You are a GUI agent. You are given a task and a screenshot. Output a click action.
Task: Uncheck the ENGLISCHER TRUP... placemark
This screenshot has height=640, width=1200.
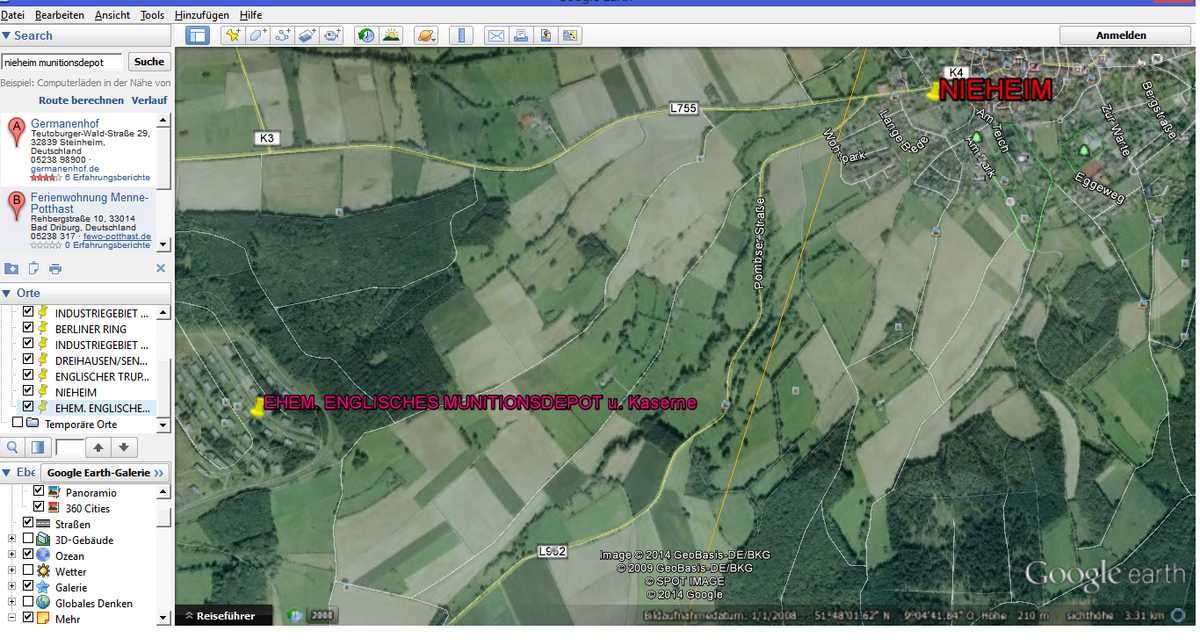29,376
